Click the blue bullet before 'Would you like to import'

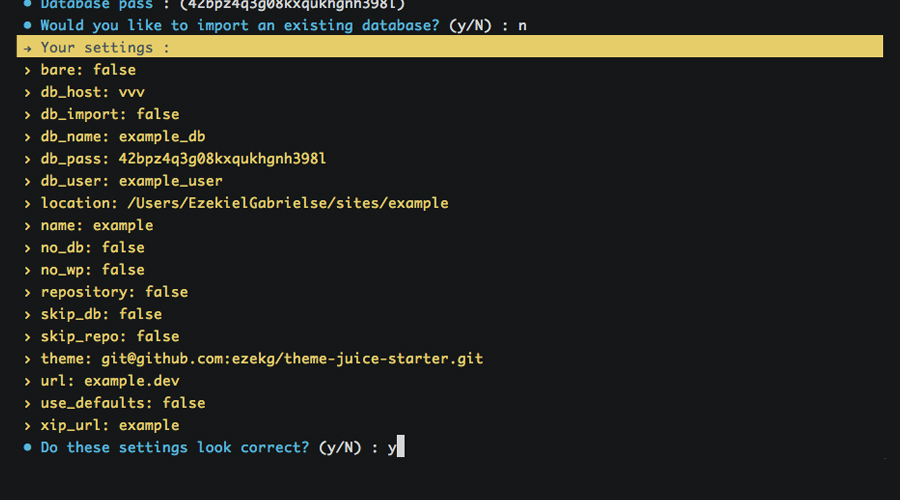pos(27,25)
